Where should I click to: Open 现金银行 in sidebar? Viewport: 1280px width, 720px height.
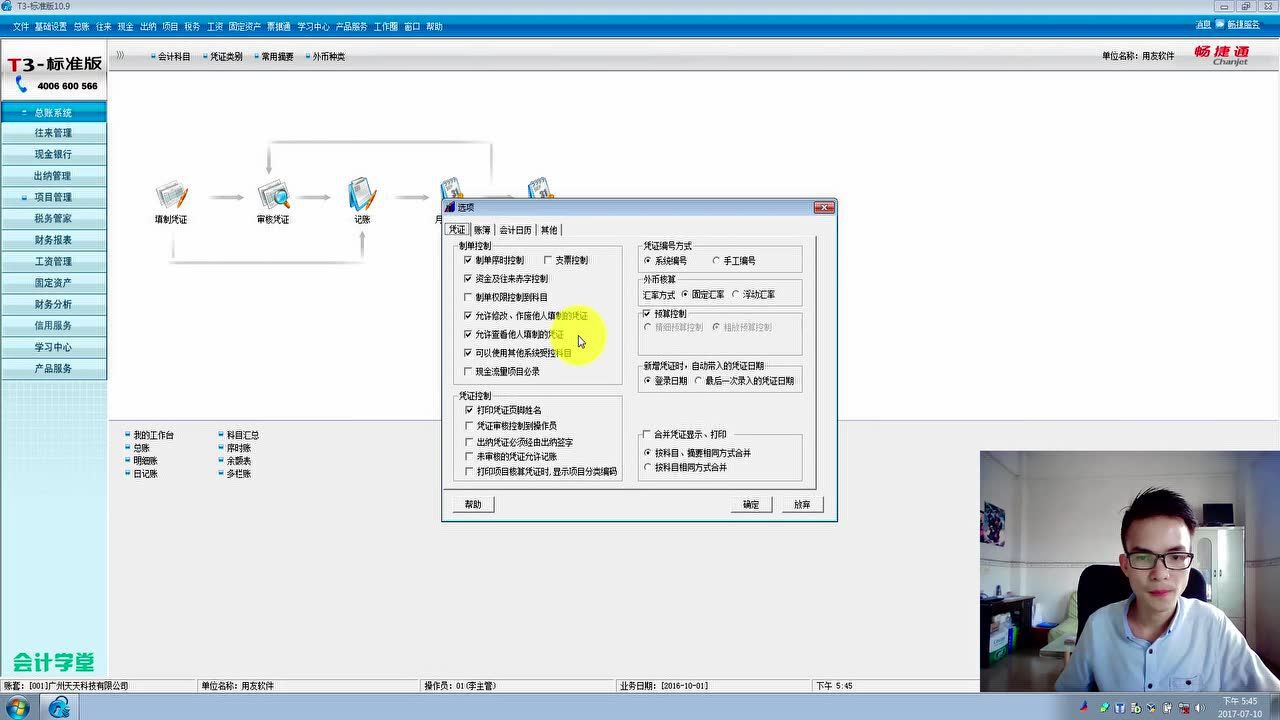53,154
